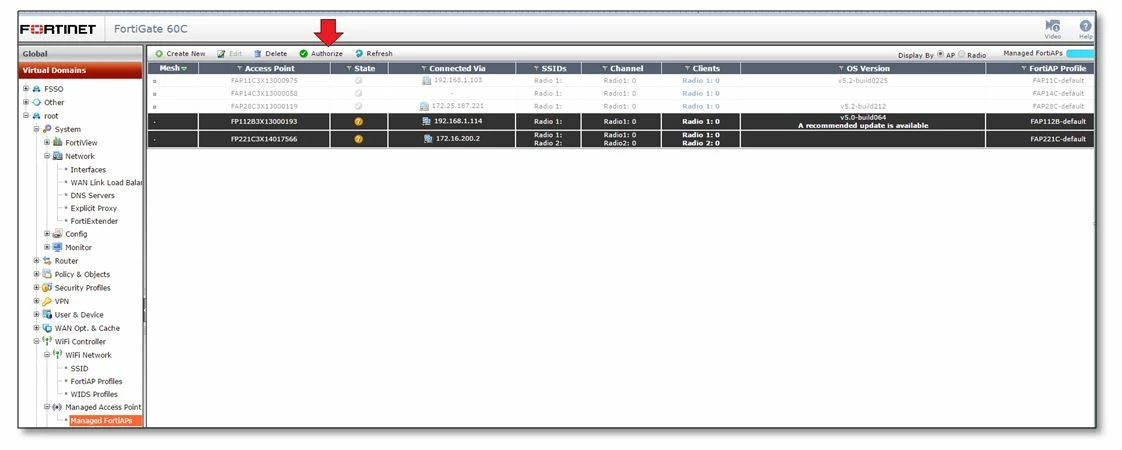Image resolution: width=1122 pixels, height=450 pixels.
Task: Click the grayed Edit button
Action: pos(230,54)
